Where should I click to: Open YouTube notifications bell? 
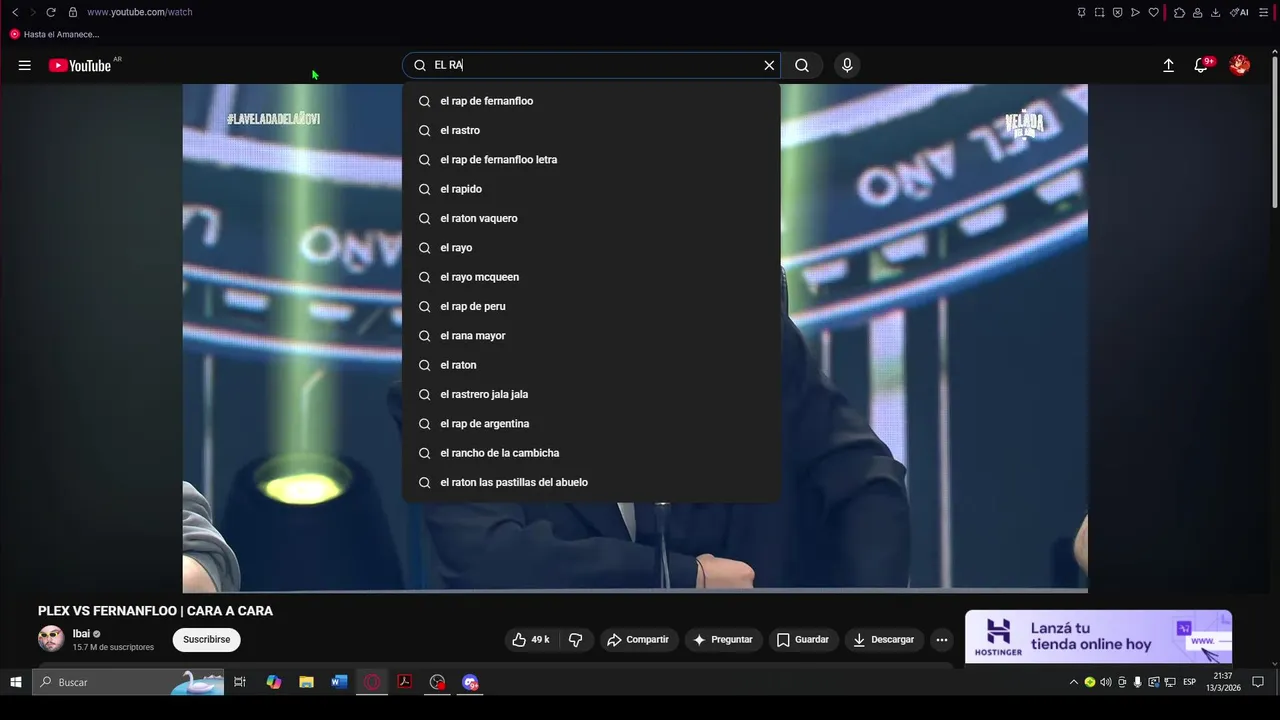point(1202,65)
